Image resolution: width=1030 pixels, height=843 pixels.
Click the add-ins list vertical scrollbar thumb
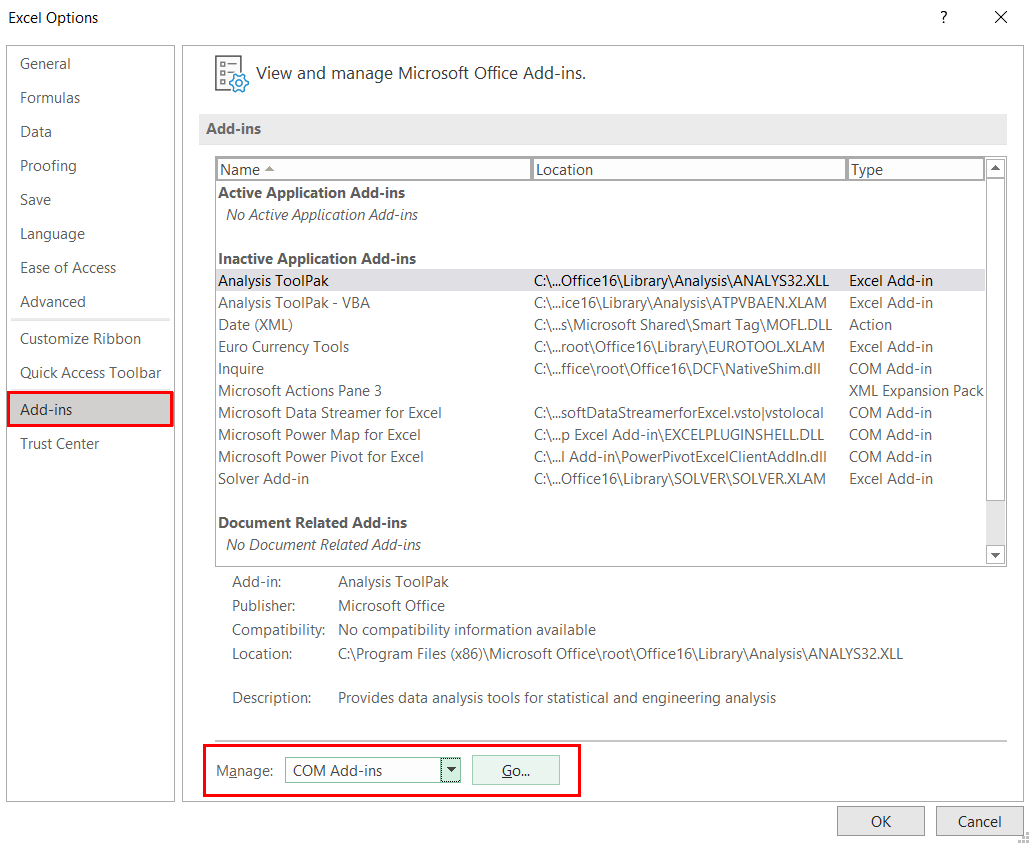pos(995,339)
